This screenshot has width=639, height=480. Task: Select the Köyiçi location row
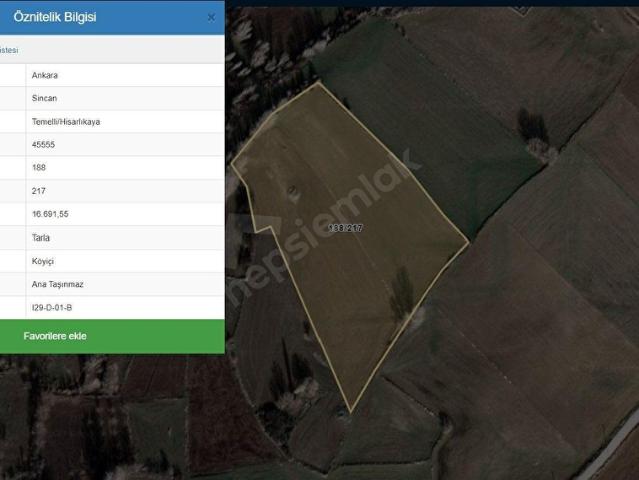tap(112, 261)
